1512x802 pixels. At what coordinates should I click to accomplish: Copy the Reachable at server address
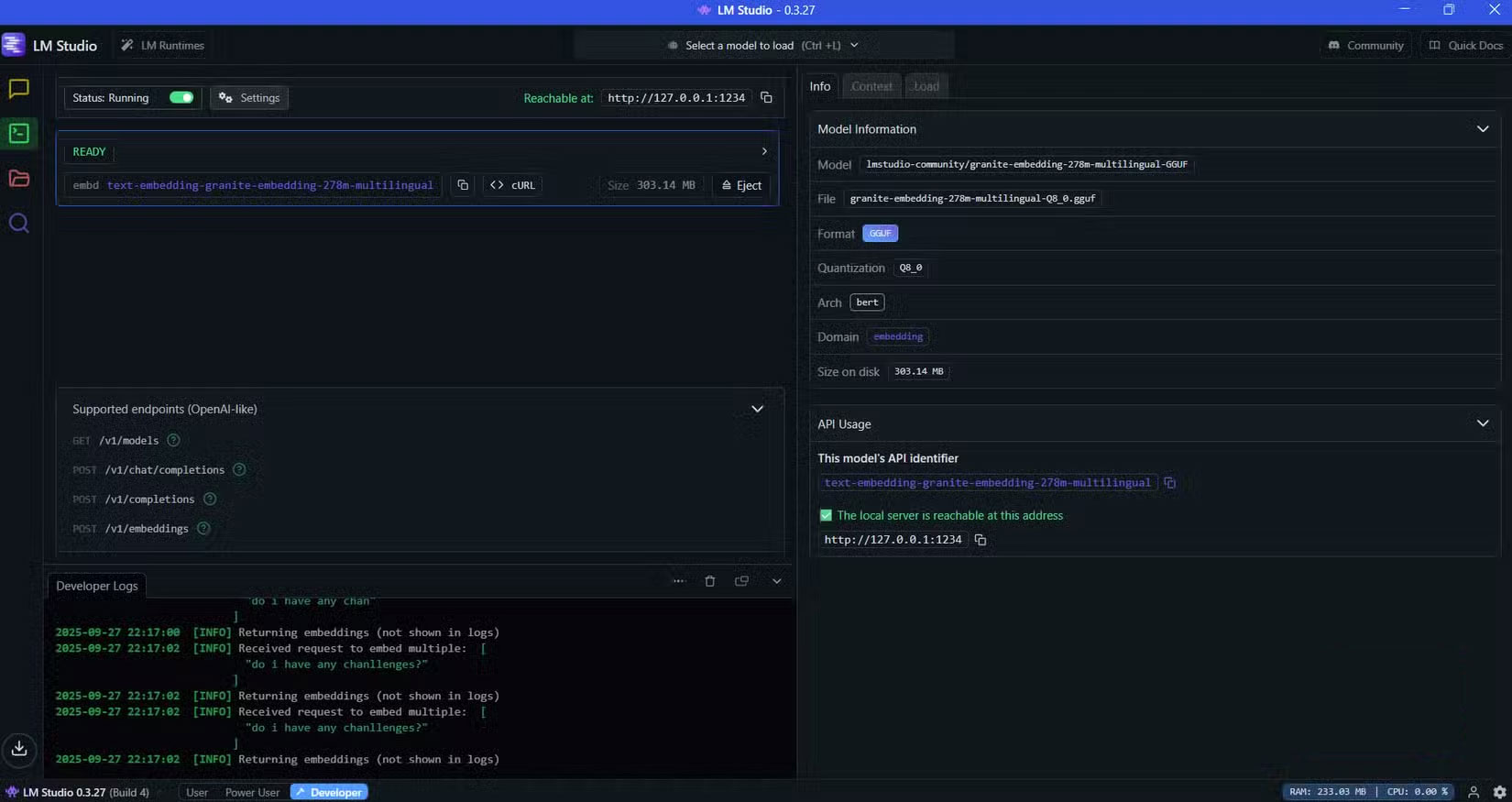pos(767,98)
